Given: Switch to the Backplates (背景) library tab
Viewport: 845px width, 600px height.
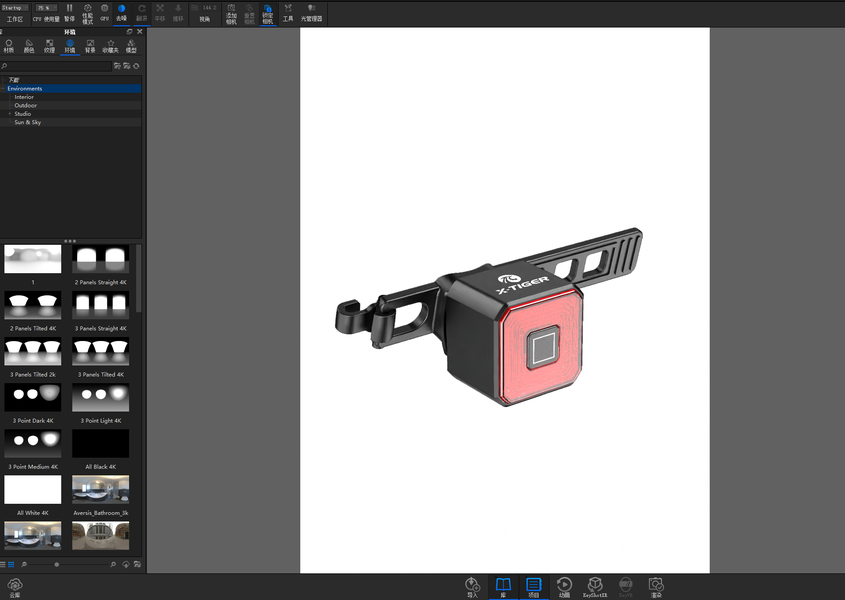Looking at the screenshot, I should click(x=90, y=46).
